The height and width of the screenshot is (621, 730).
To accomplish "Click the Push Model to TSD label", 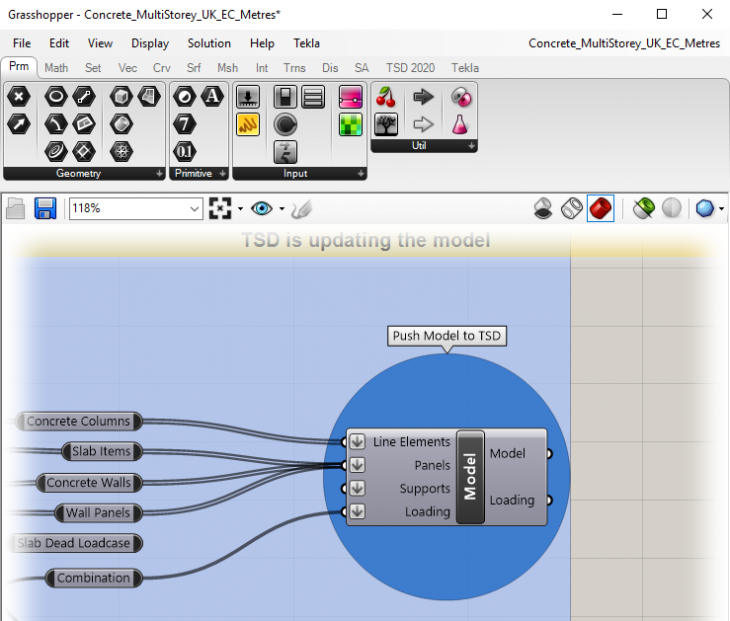I will pos(447,336).
